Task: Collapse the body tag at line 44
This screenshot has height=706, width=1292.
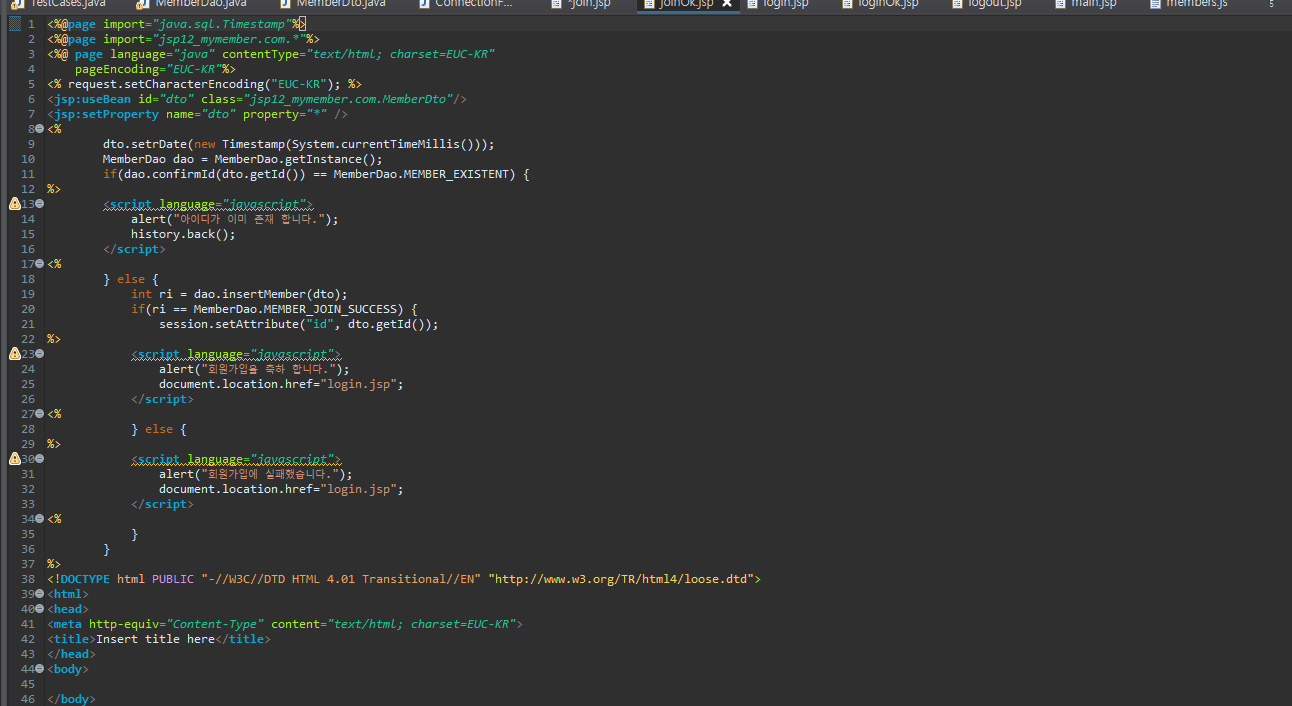Action: [x=40, y=669]
